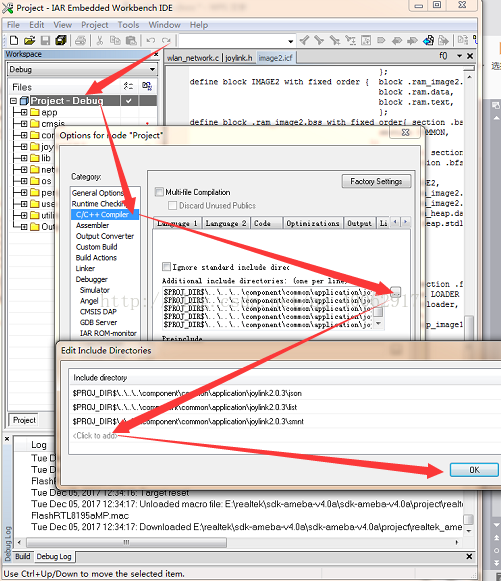Viewport: 501px width, 581px height.
Task: Switch to the Build log tab
Action: pyautogui.click(x=23, y=556)
